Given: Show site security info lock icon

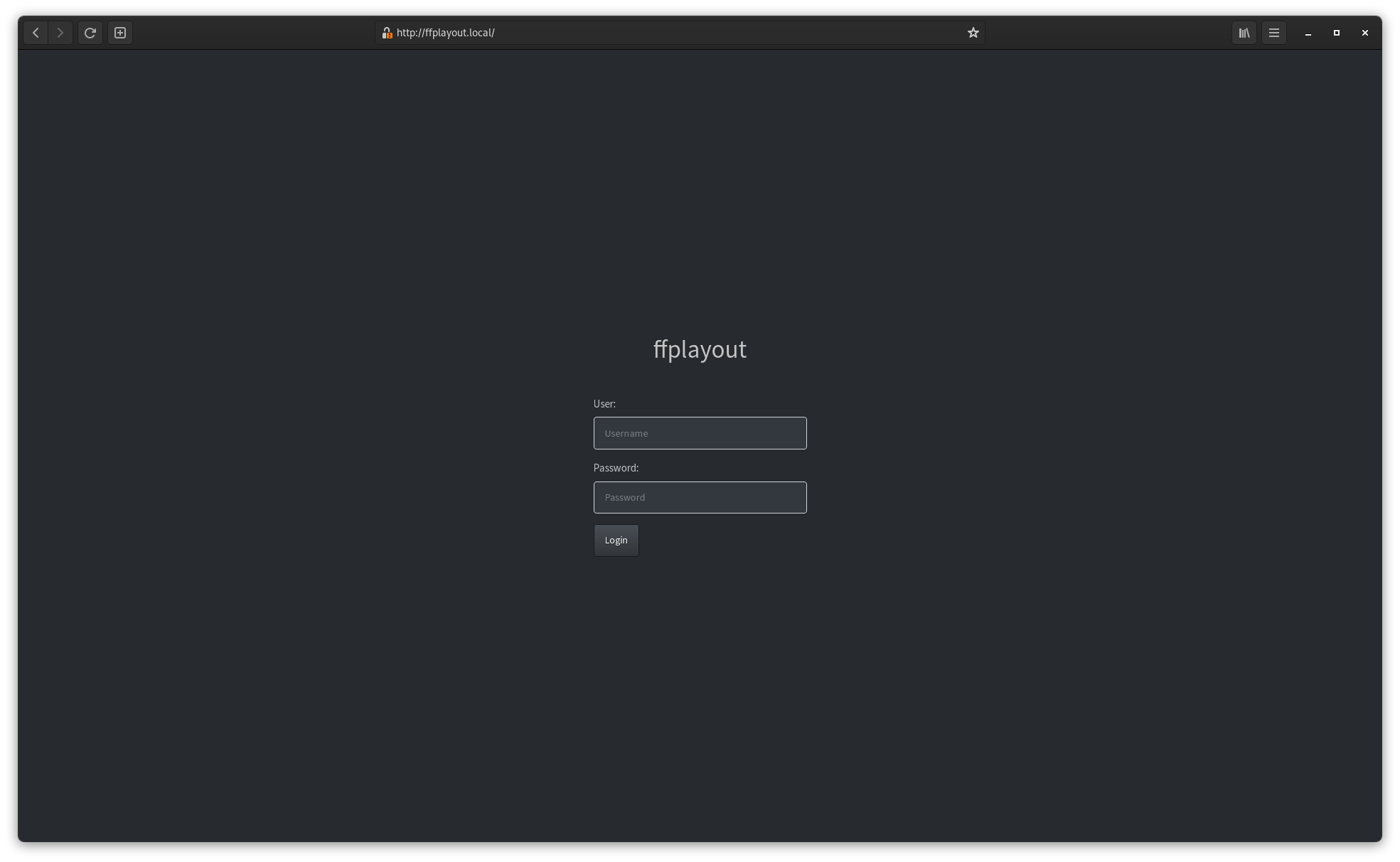Looking at the screenshot, I should click(x=387, y=33).
